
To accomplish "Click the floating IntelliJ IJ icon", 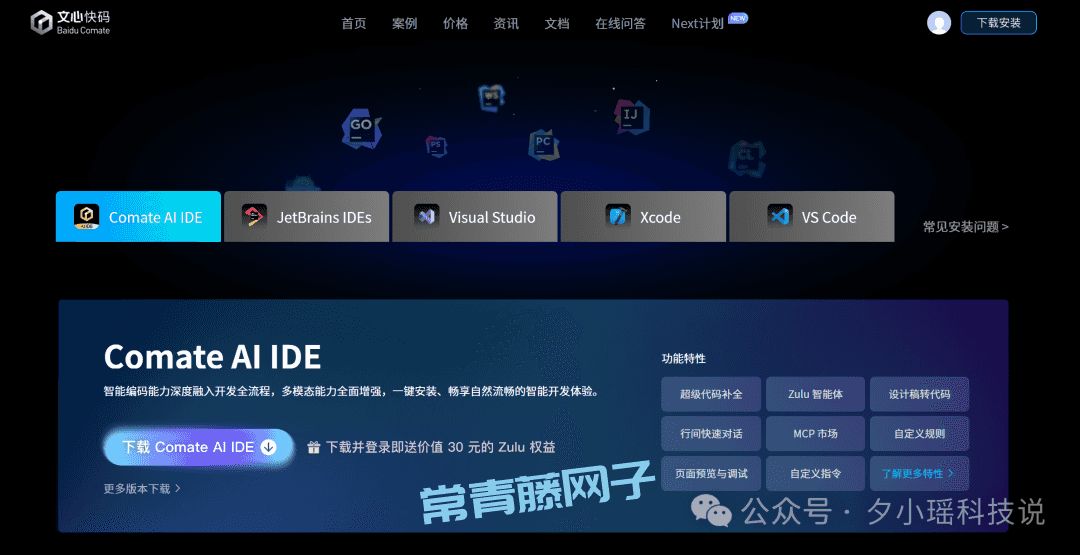I will pyautogui.click(x=631, y=116).
